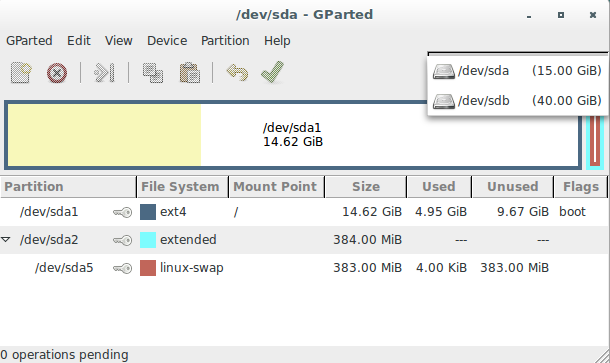Click the linux-swap red color swatch
This screenshot has width=610, height=363.
[148, 268]
